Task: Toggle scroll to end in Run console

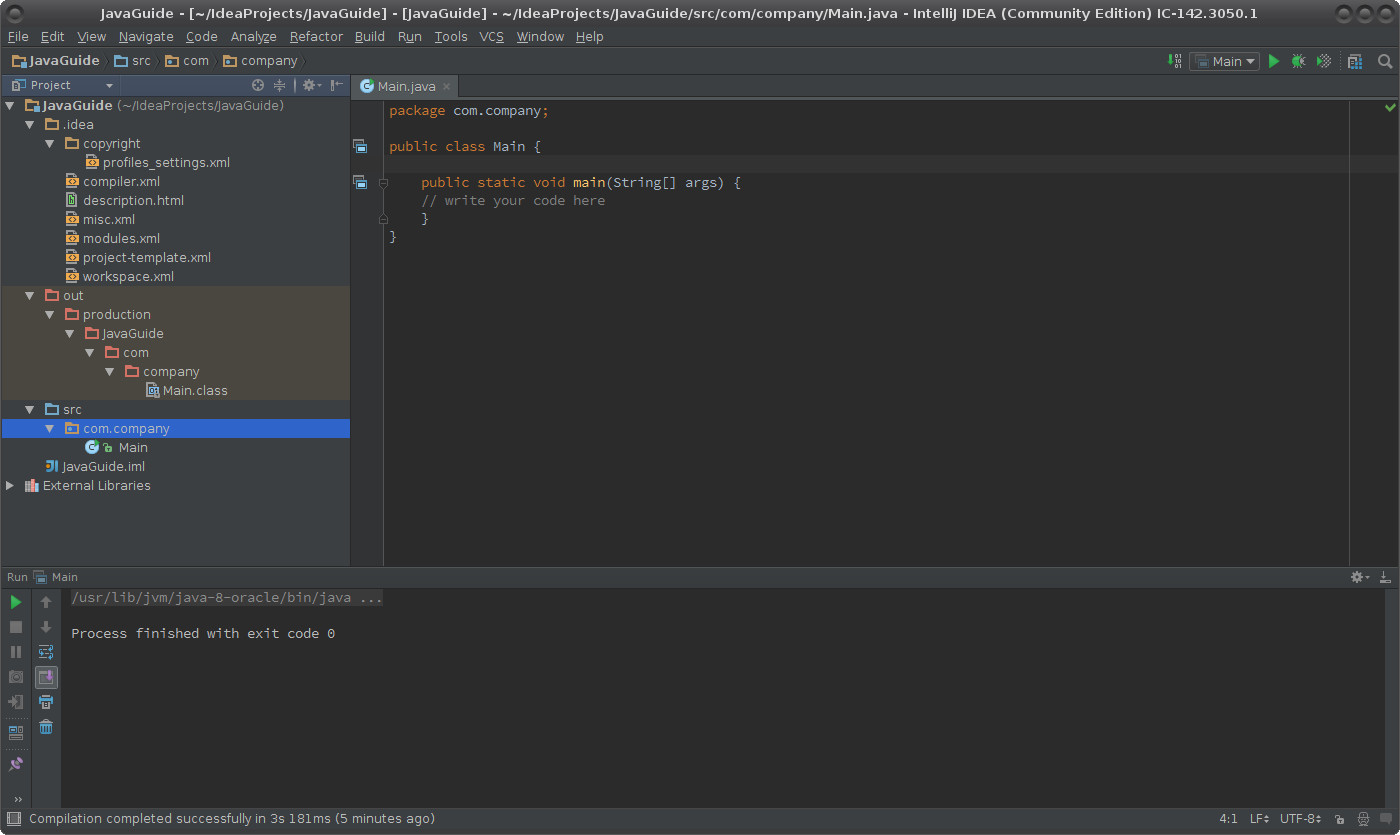Action: tap(46, 677)
